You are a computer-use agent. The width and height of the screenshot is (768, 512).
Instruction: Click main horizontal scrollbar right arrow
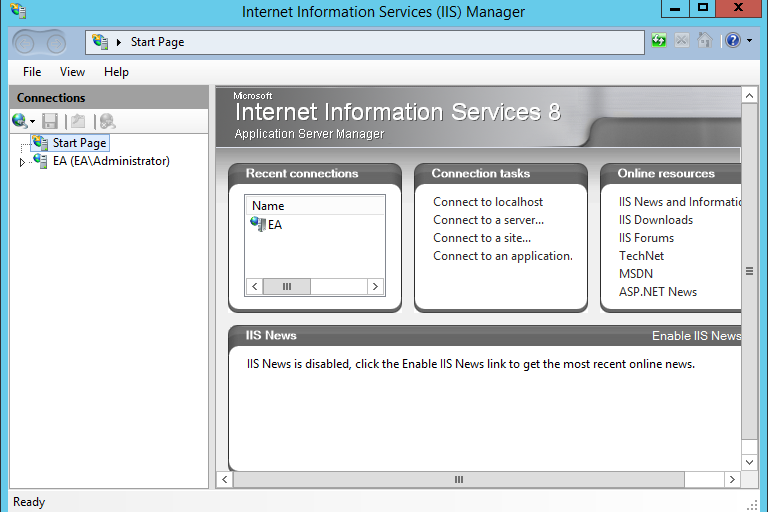pos(732,480)
